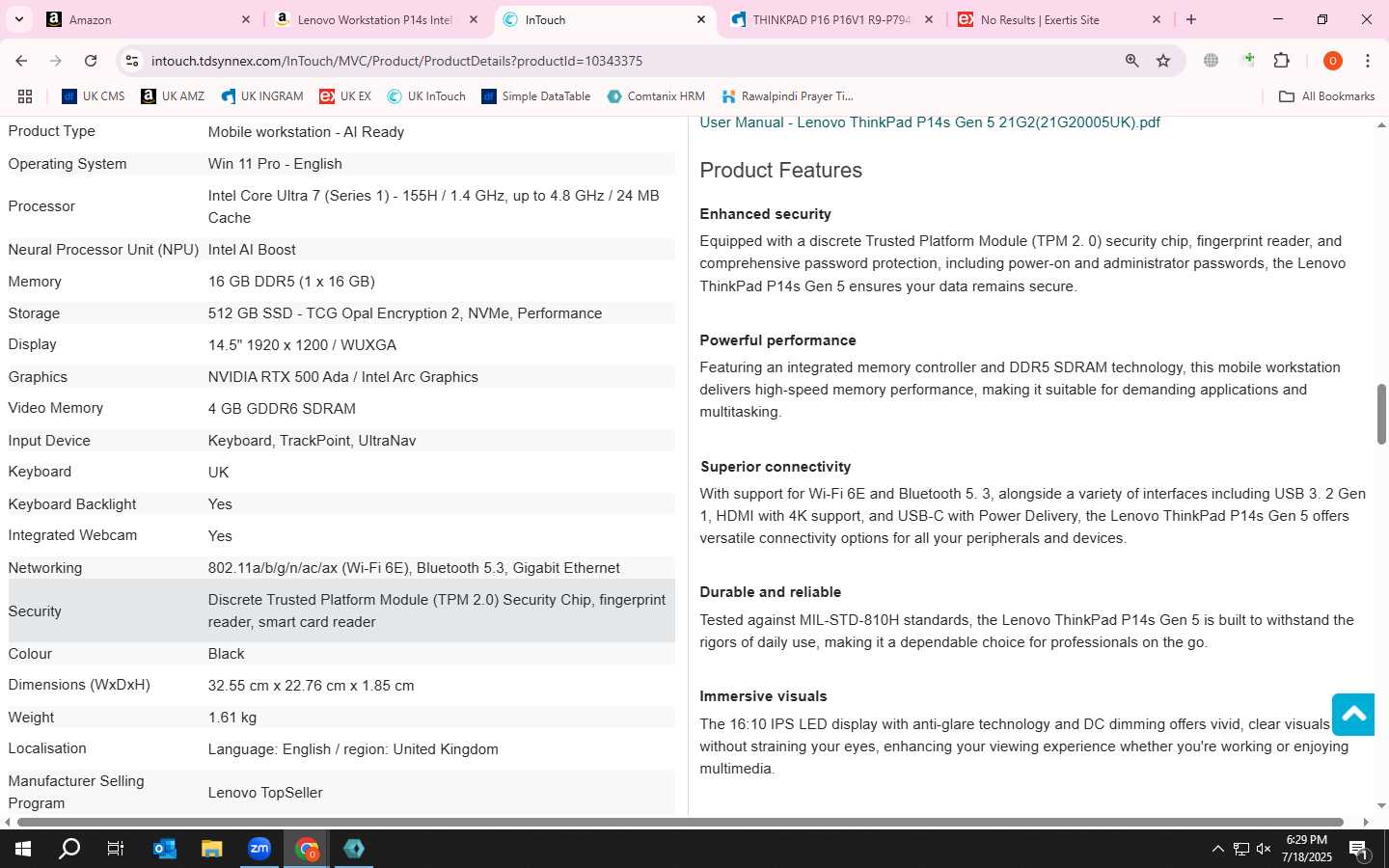
Task: Open UK EX bookmark
Action: pyautogui.click(x=345, y=96)
